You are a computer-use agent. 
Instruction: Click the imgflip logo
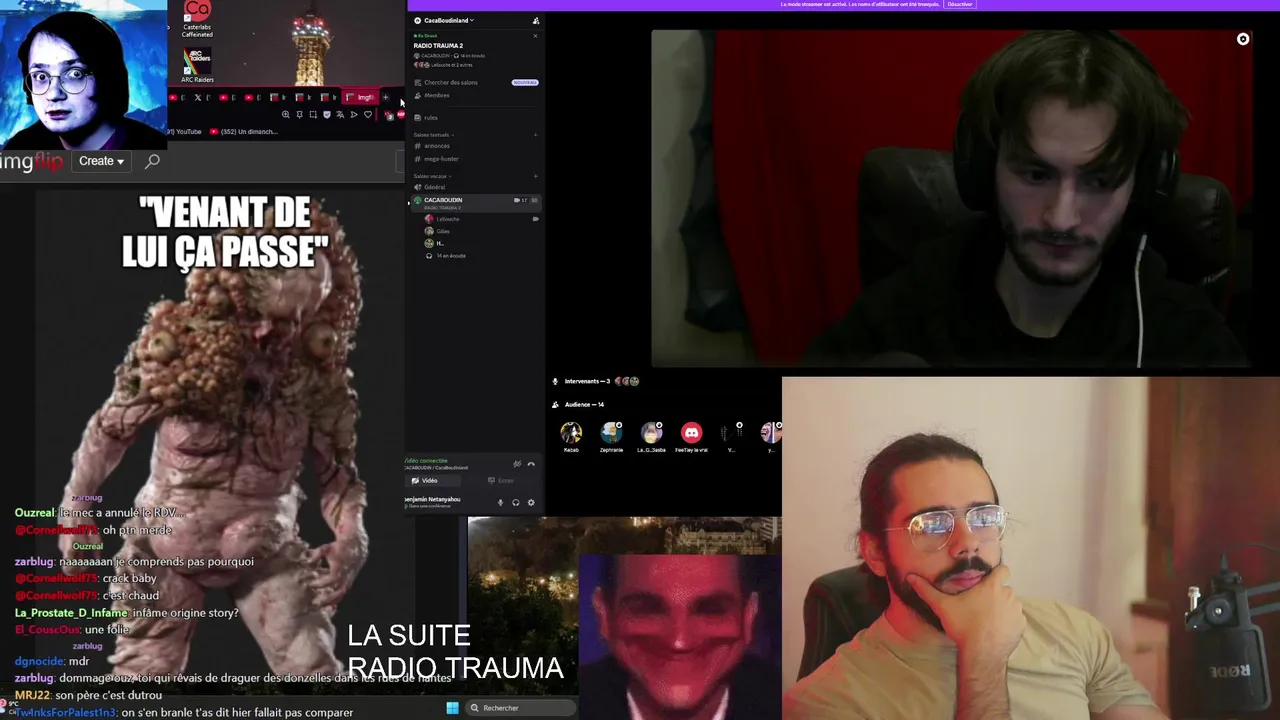[x=31, y=161]
